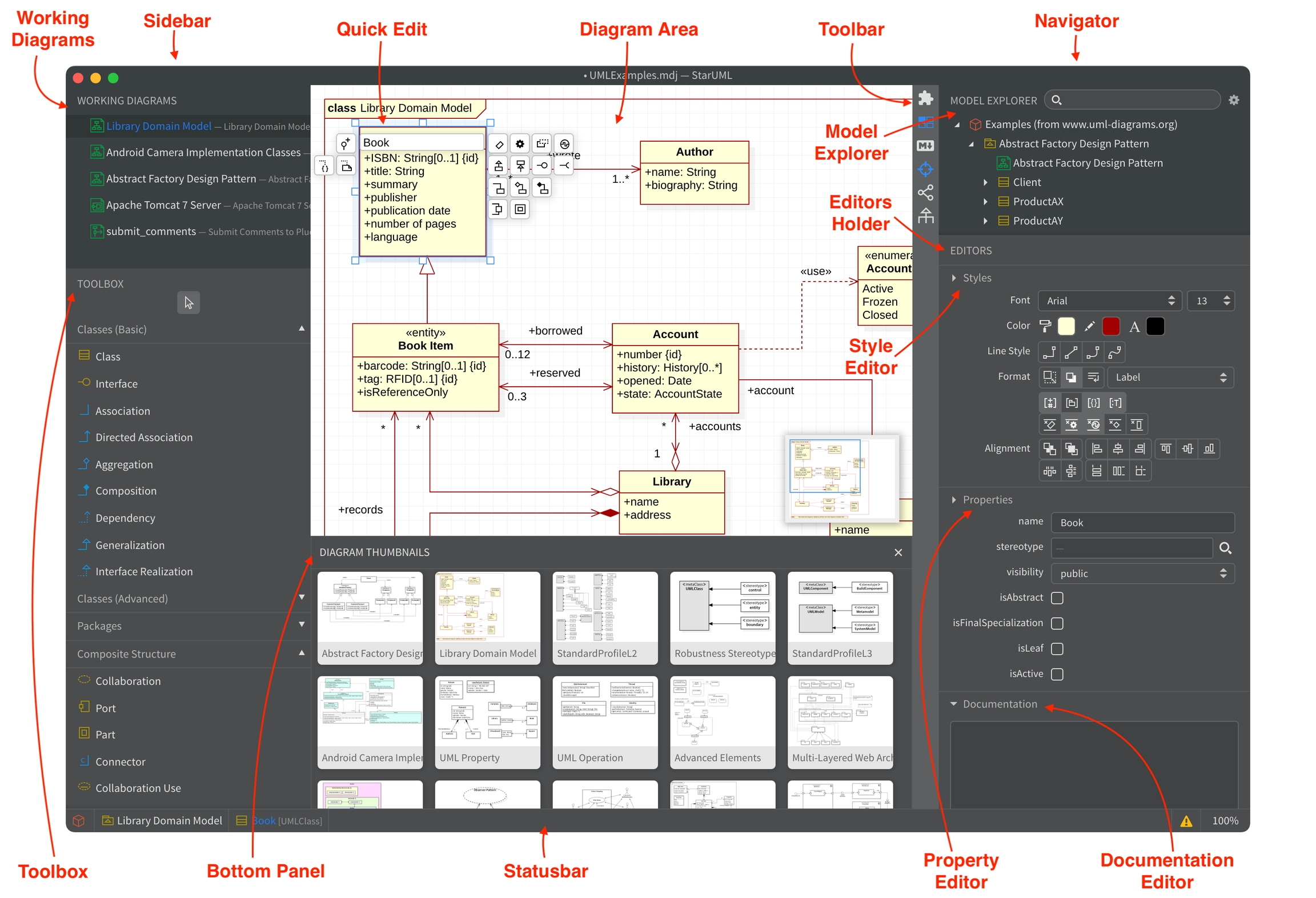Click the stereotype search magnifier icon

pos(1225,548)
